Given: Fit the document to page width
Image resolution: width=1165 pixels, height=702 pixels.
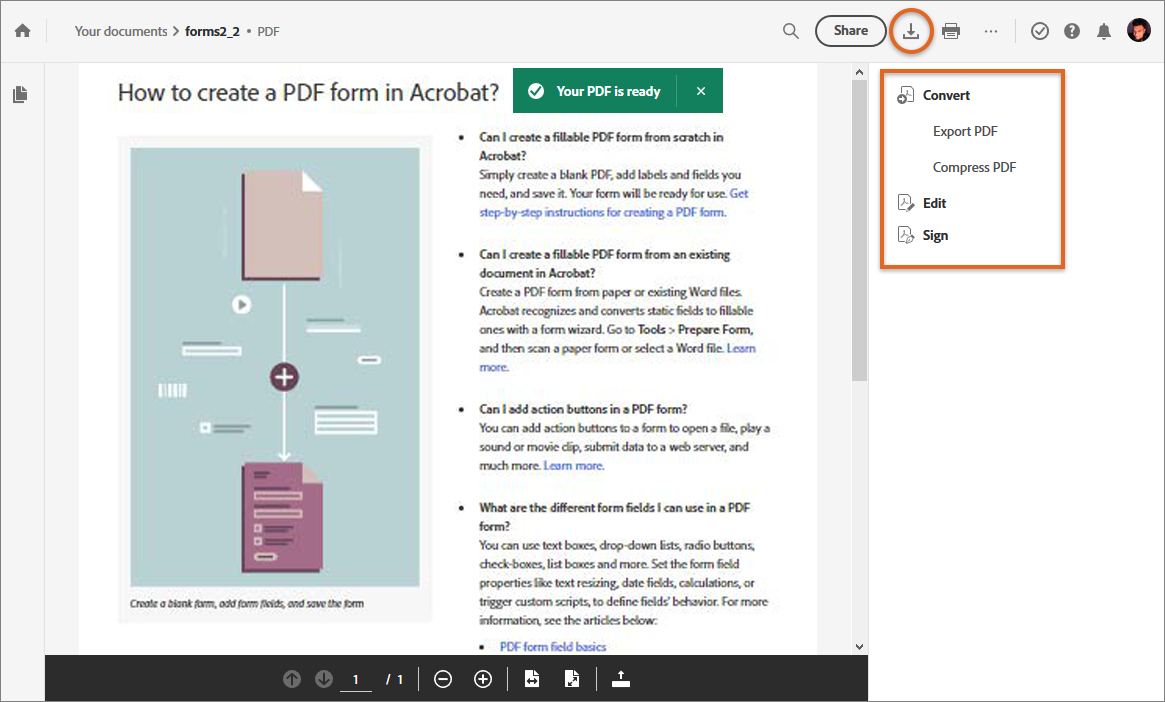Looking at the screenshot, I should coord(531,678).
